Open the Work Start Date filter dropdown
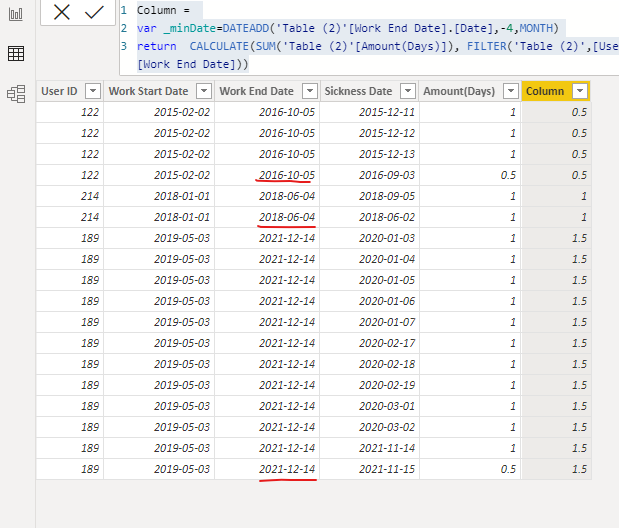 (204, 91)
